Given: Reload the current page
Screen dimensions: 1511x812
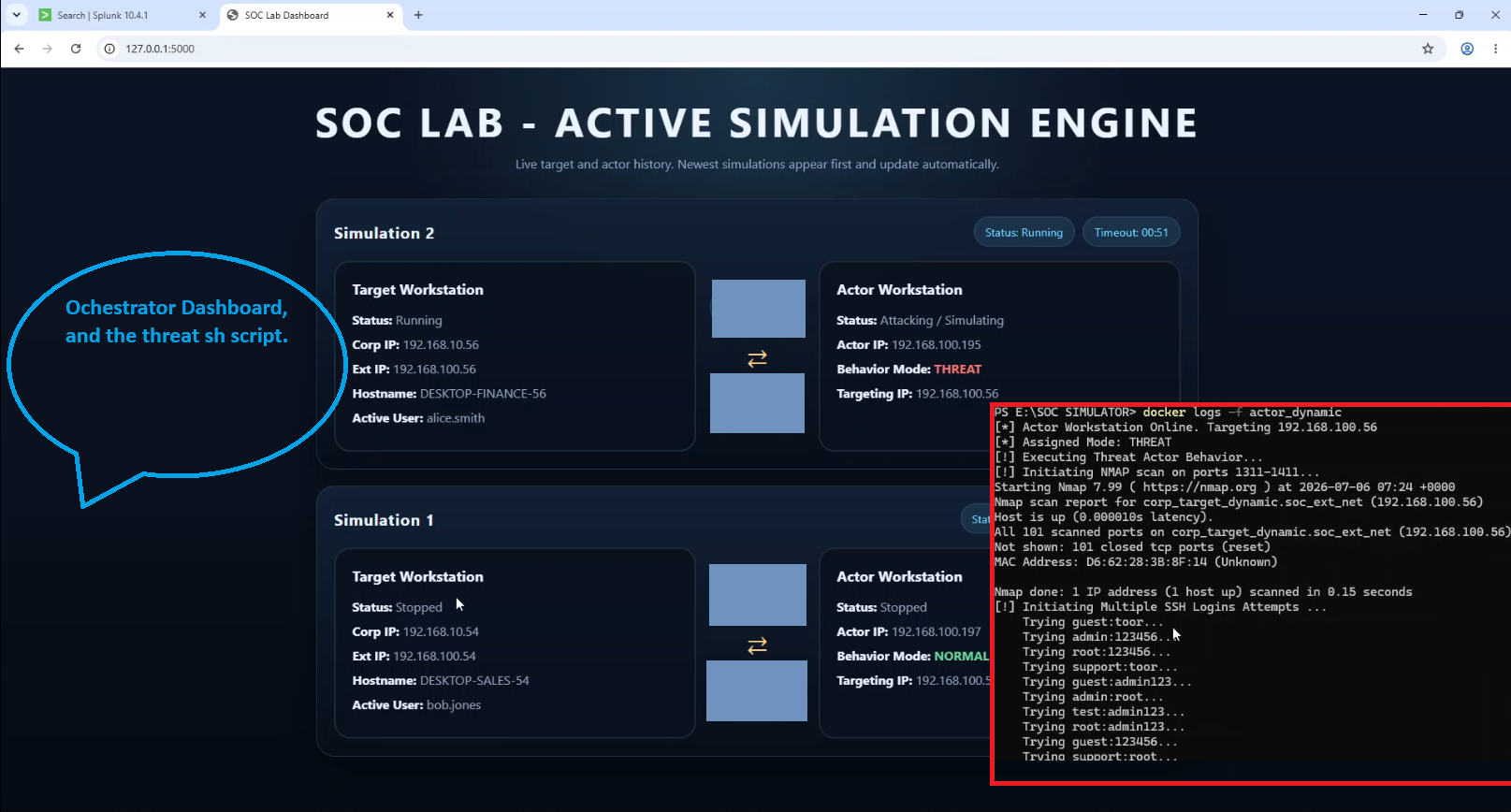Looking at the screenshot, I should click(76, 49).
